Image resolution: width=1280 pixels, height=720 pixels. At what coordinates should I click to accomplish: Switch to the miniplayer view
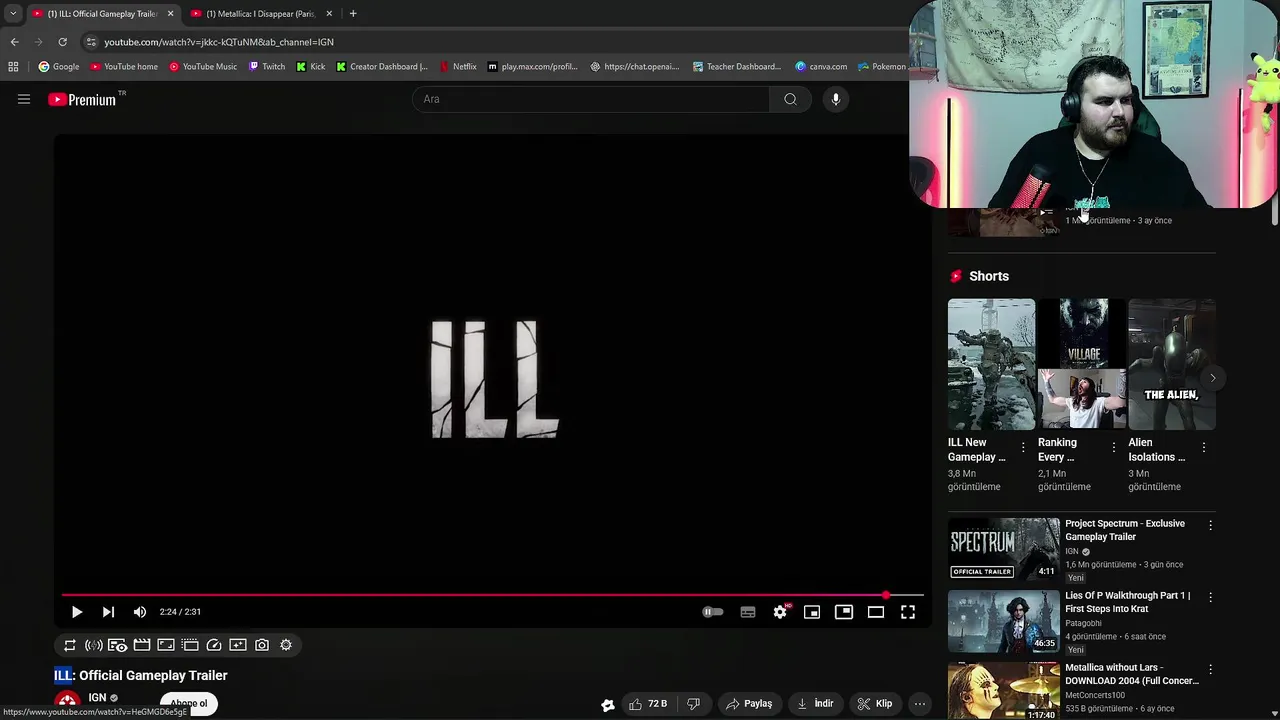point(844,612)
